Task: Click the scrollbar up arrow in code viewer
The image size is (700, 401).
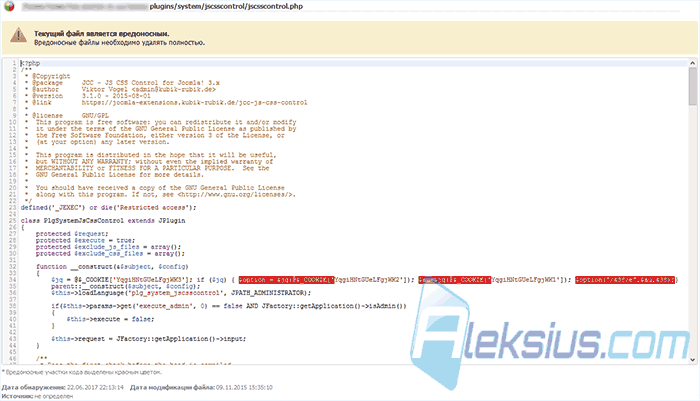Action: [x=692, y=63]
